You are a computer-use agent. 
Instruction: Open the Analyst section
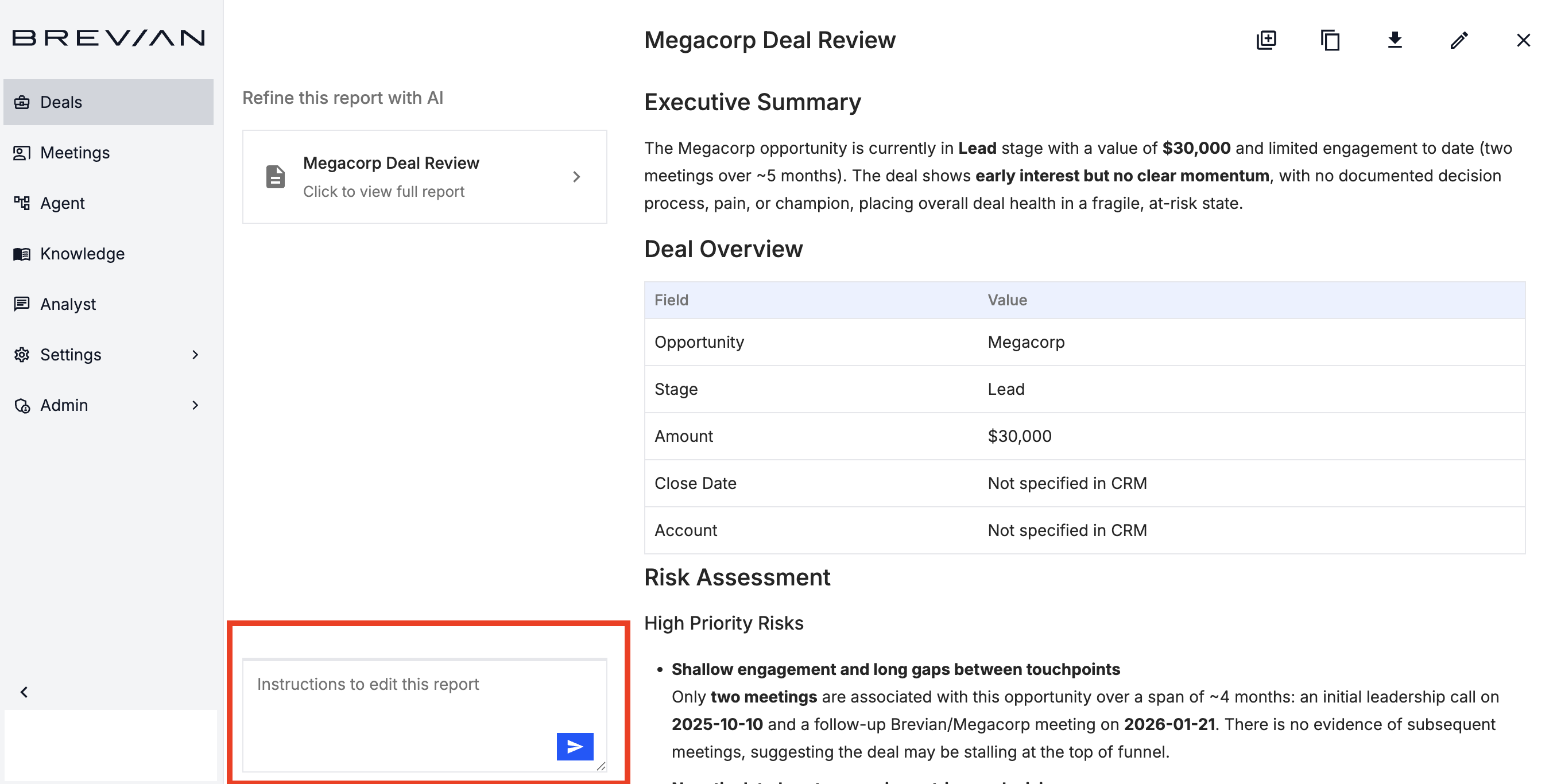click(68, 304)
